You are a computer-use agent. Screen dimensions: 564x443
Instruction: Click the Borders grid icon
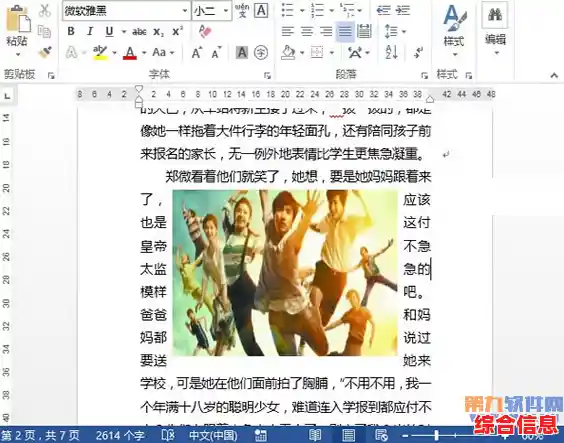click(317, 53)
